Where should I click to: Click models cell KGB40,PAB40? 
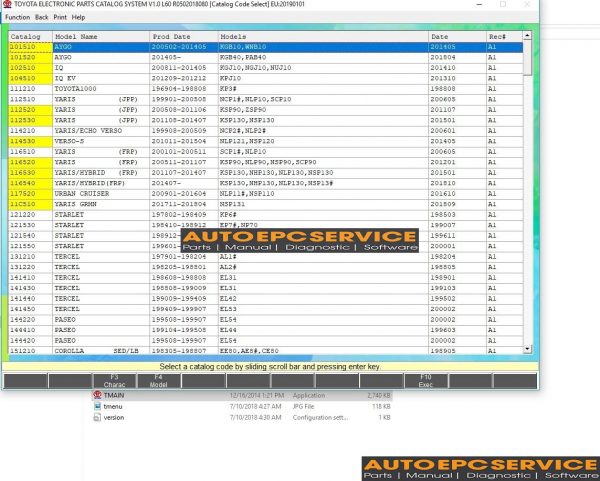click(323, 57)
